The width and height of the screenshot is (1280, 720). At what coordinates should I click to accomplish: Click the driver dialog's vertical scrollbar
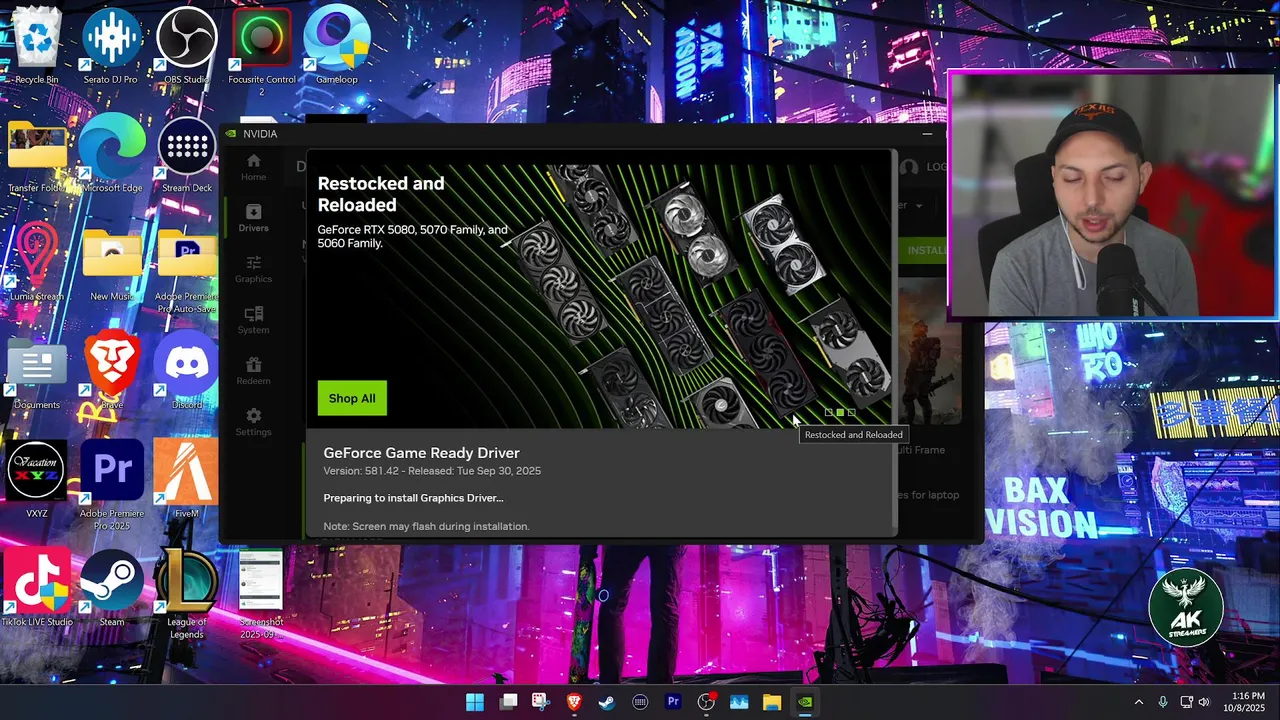coord(893,340)
